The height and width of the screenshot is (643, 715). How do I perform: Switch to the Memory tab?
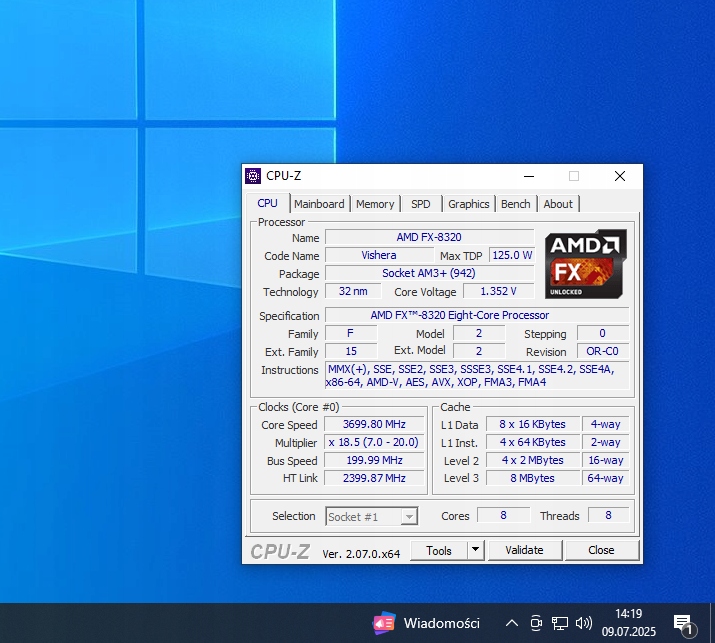(375, 204)
